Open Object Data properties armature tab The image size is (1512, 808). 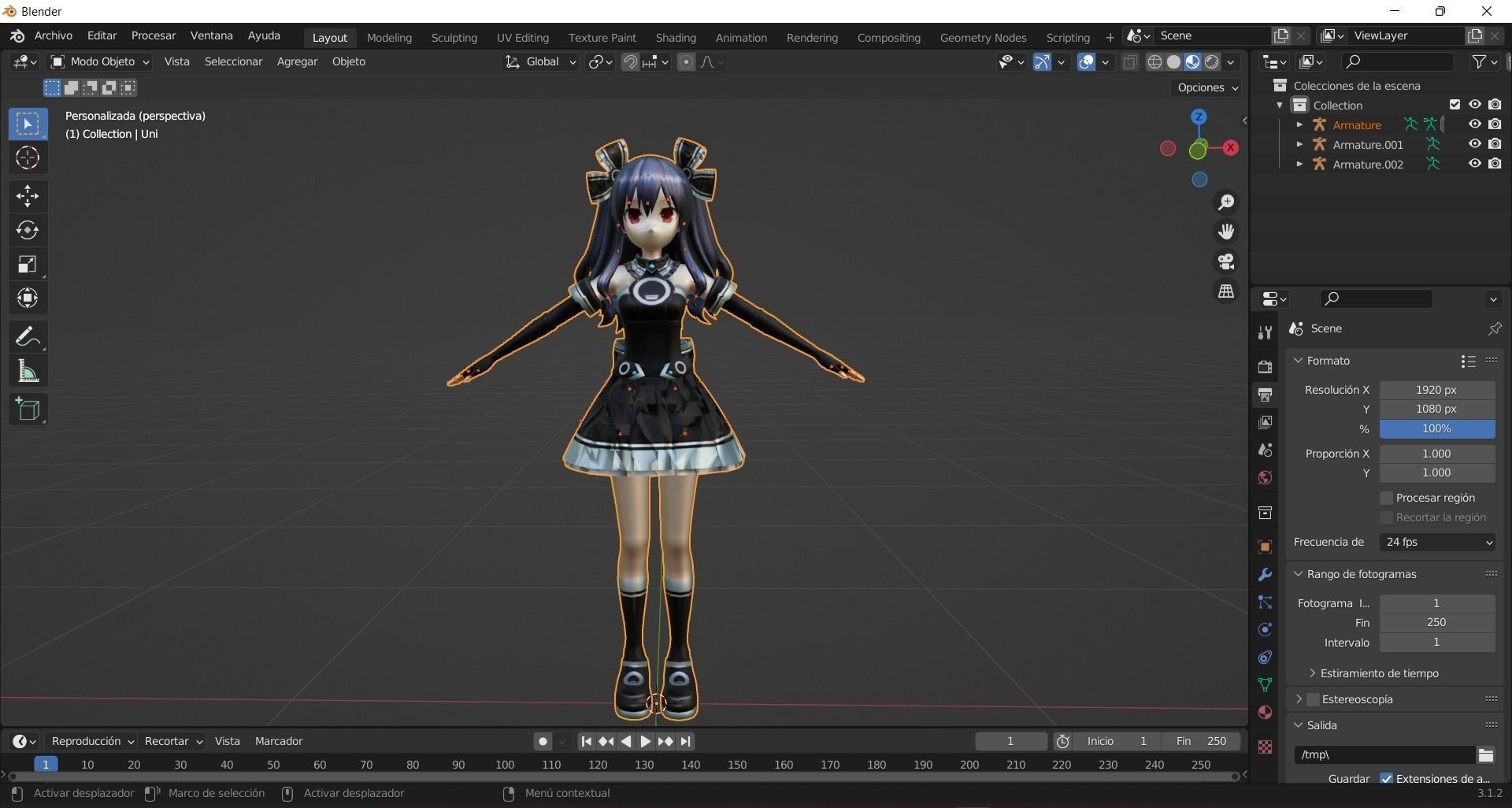point(1265,685)
